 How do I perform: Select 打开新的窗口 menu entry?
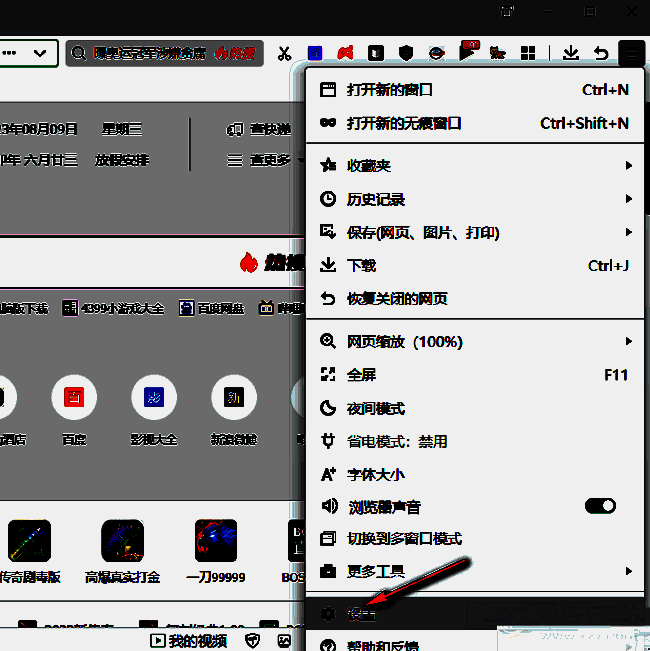[475, 90]
